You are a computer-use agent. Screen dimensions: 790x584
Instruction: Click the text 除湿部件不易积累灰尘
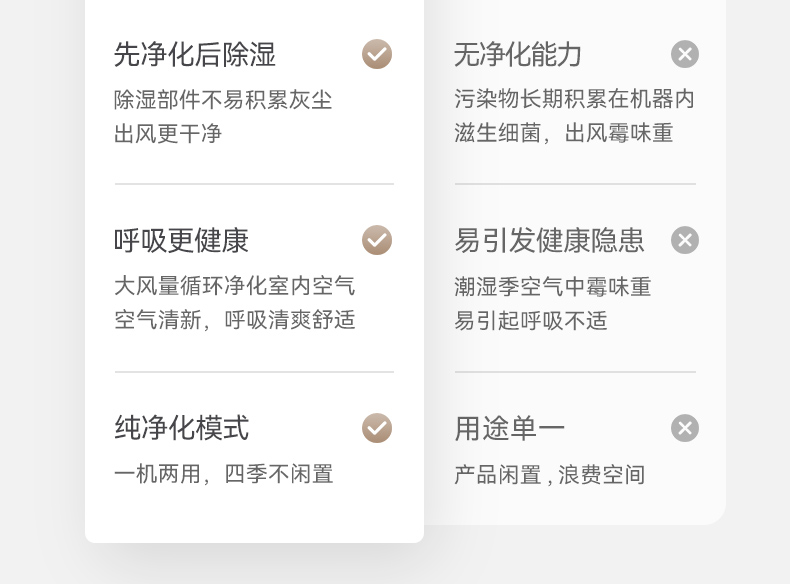223,100
